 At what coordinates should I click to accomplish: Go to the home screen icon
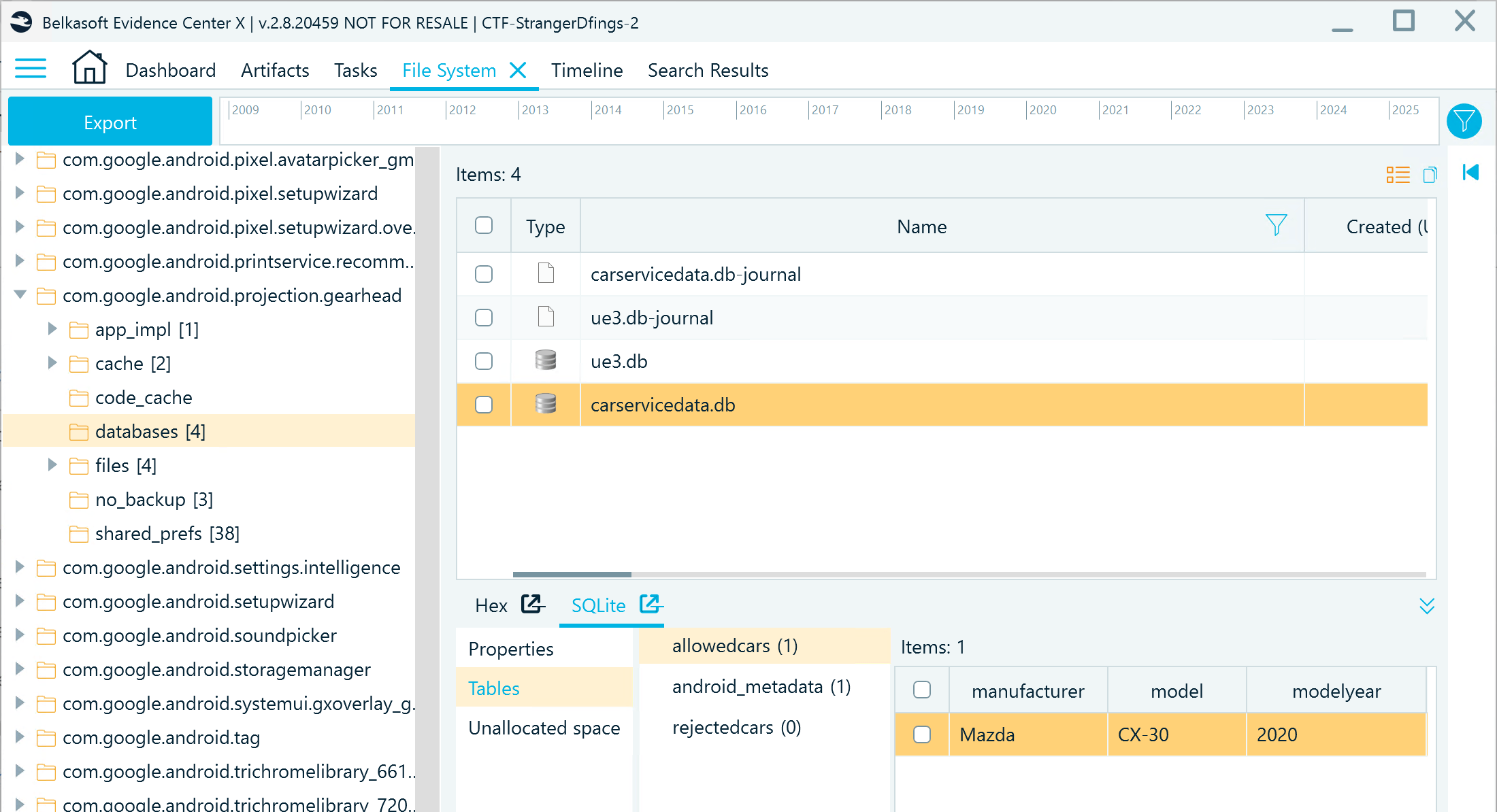[90, 67]
